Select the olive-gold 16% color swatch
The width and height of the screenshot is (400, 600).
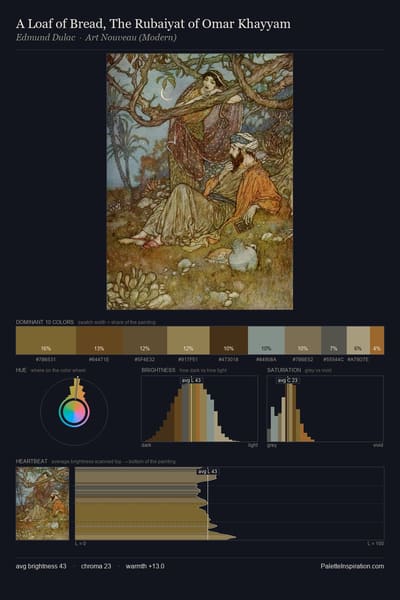tap(46, 340)
